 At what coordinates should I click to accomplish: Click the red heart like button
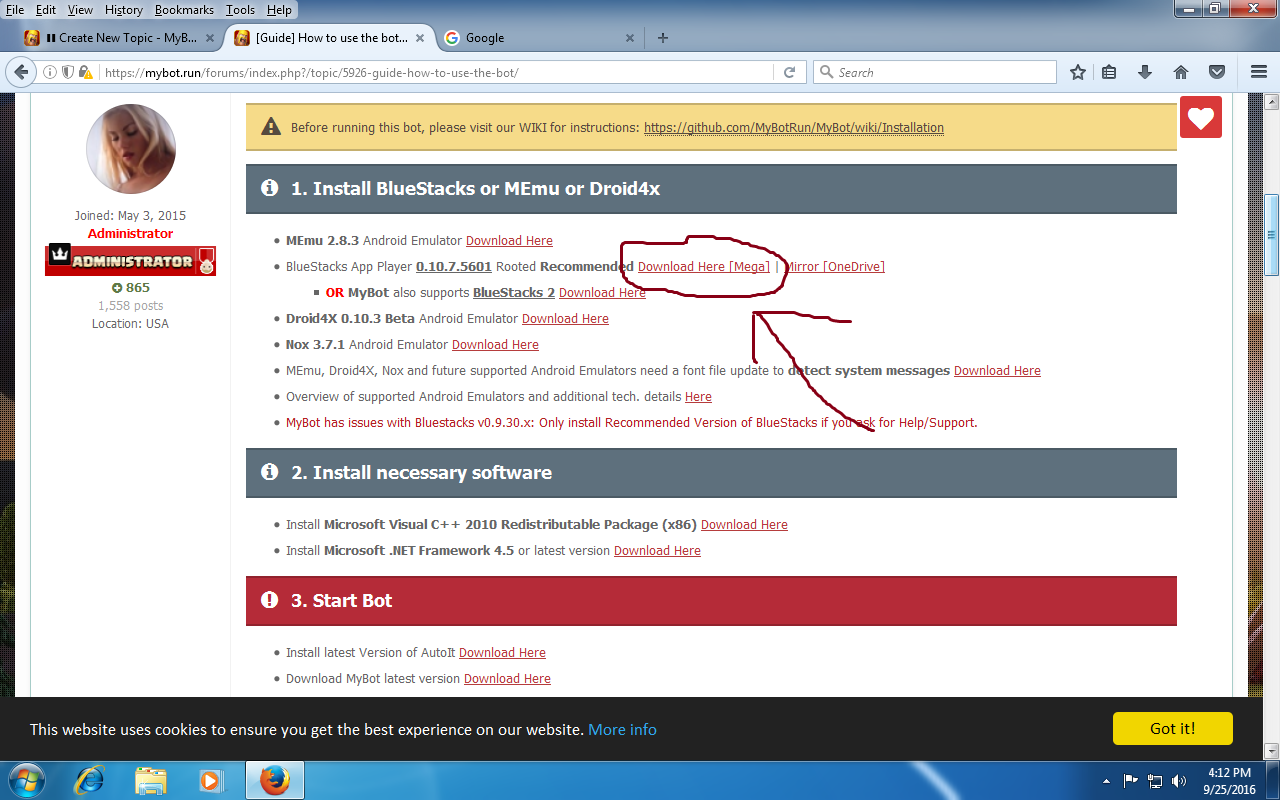click(1201, 118)
